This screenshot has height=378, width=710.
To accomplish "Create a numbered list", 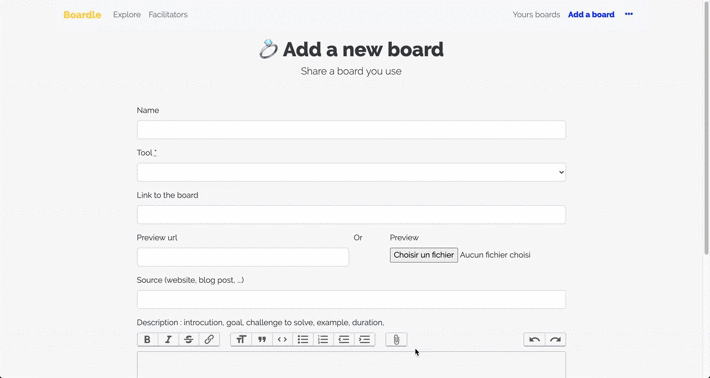I will [x=323, y=340].
